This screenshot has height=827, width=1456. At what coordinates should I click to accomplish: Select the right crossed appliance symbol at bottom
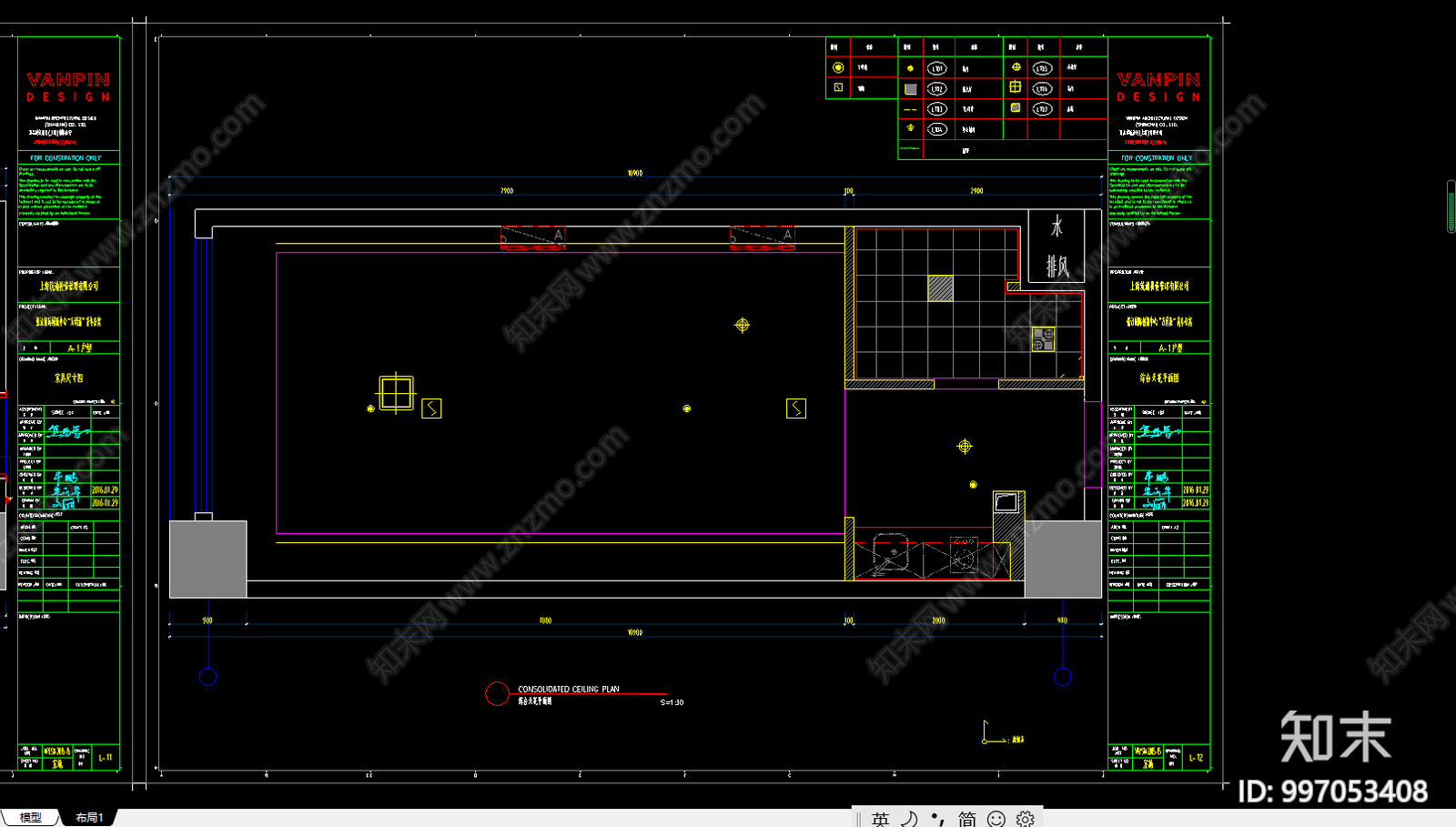964,554
